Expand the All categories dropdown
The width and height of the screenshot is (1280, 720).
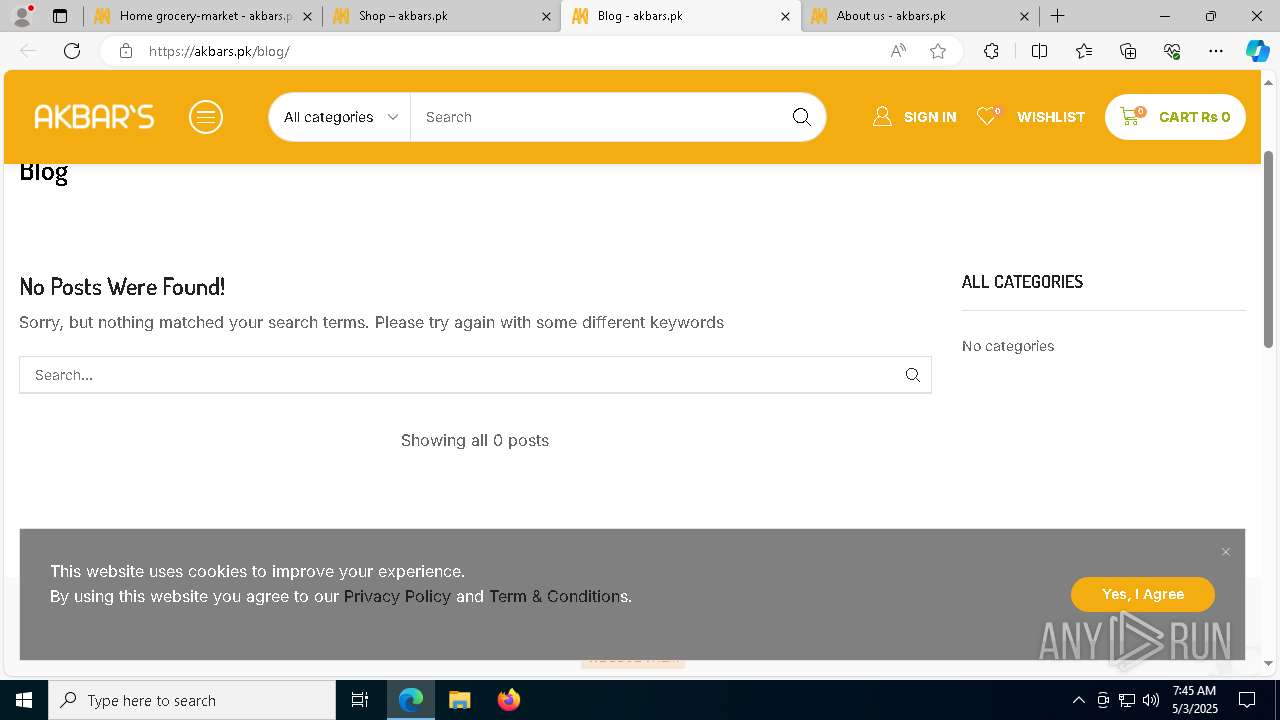pyautogui.click(x=340, y=117)
